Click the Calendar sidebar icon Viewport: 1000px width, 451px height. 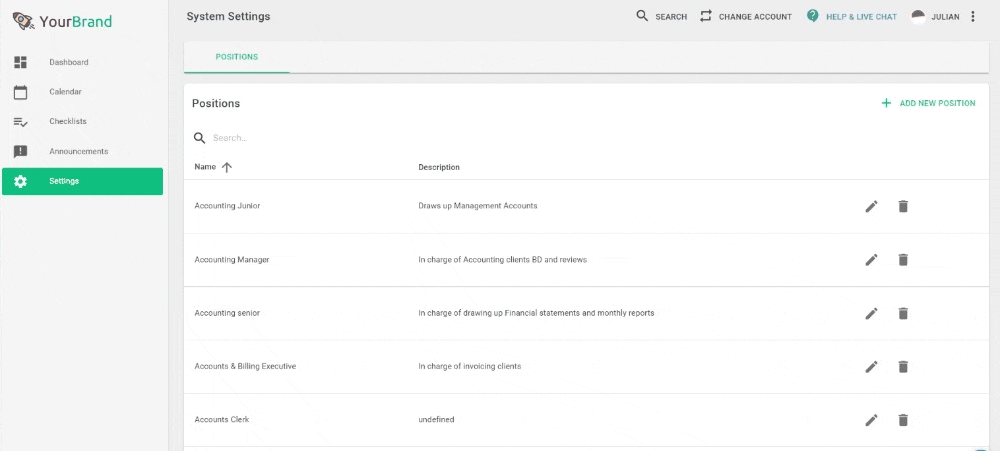(x=20, y=92)
